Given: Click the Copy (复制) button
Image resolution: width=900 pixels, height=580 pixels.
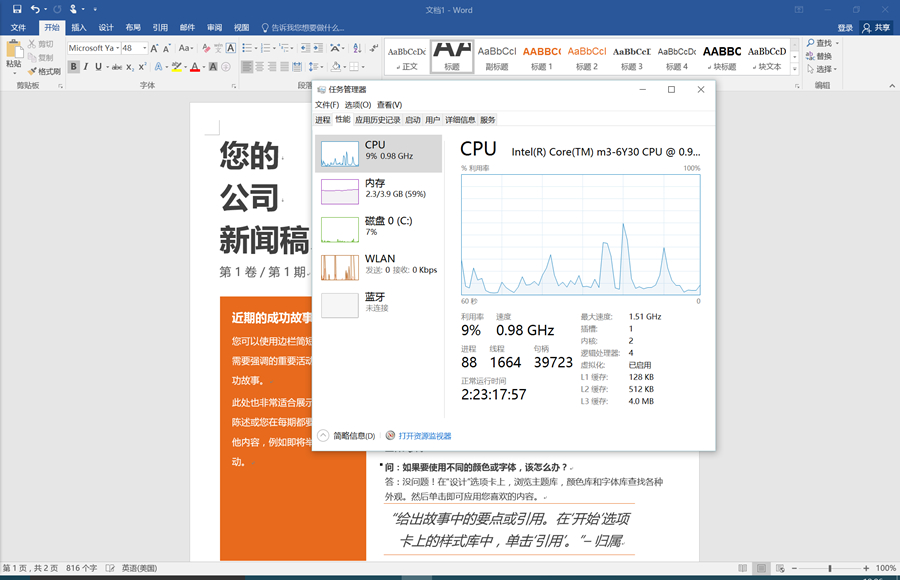Looking at the screenshot, I should [x=41, y=57].
